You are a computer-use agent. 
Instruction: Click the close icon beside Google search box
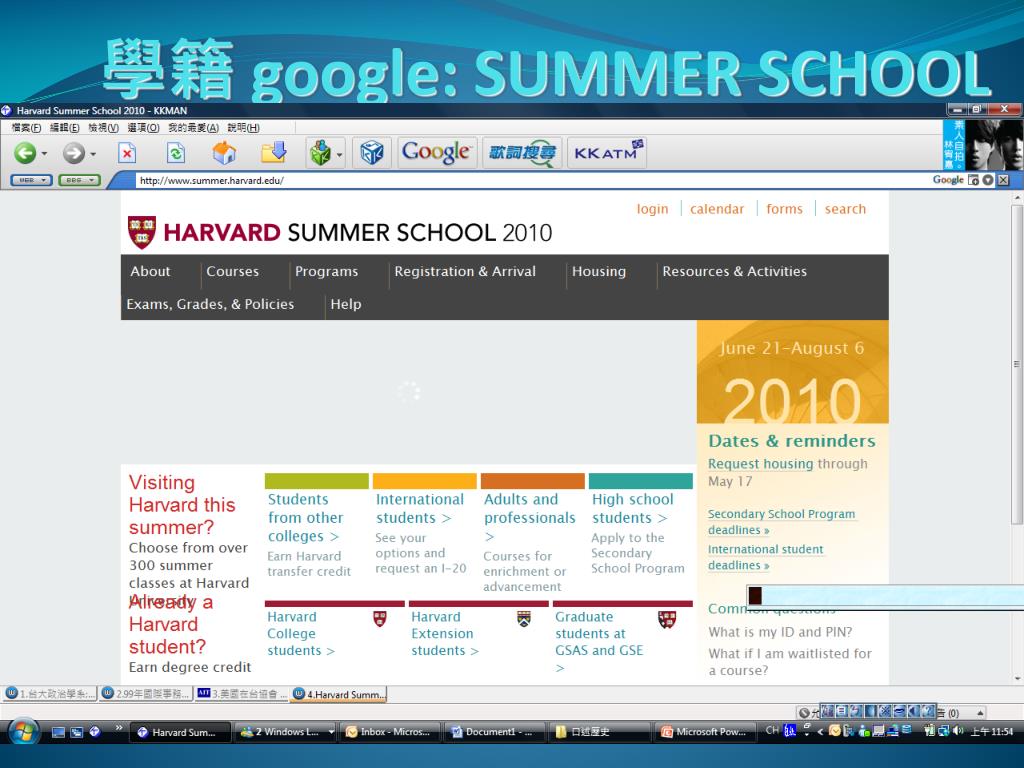1003,180
